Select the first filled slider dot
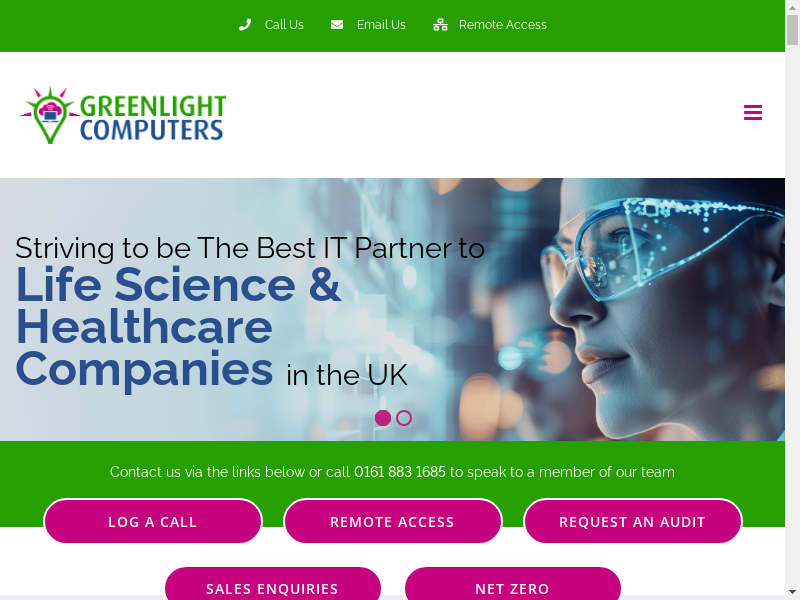The height and width of the screenshot is (600, 800). [x=383, y=418]
